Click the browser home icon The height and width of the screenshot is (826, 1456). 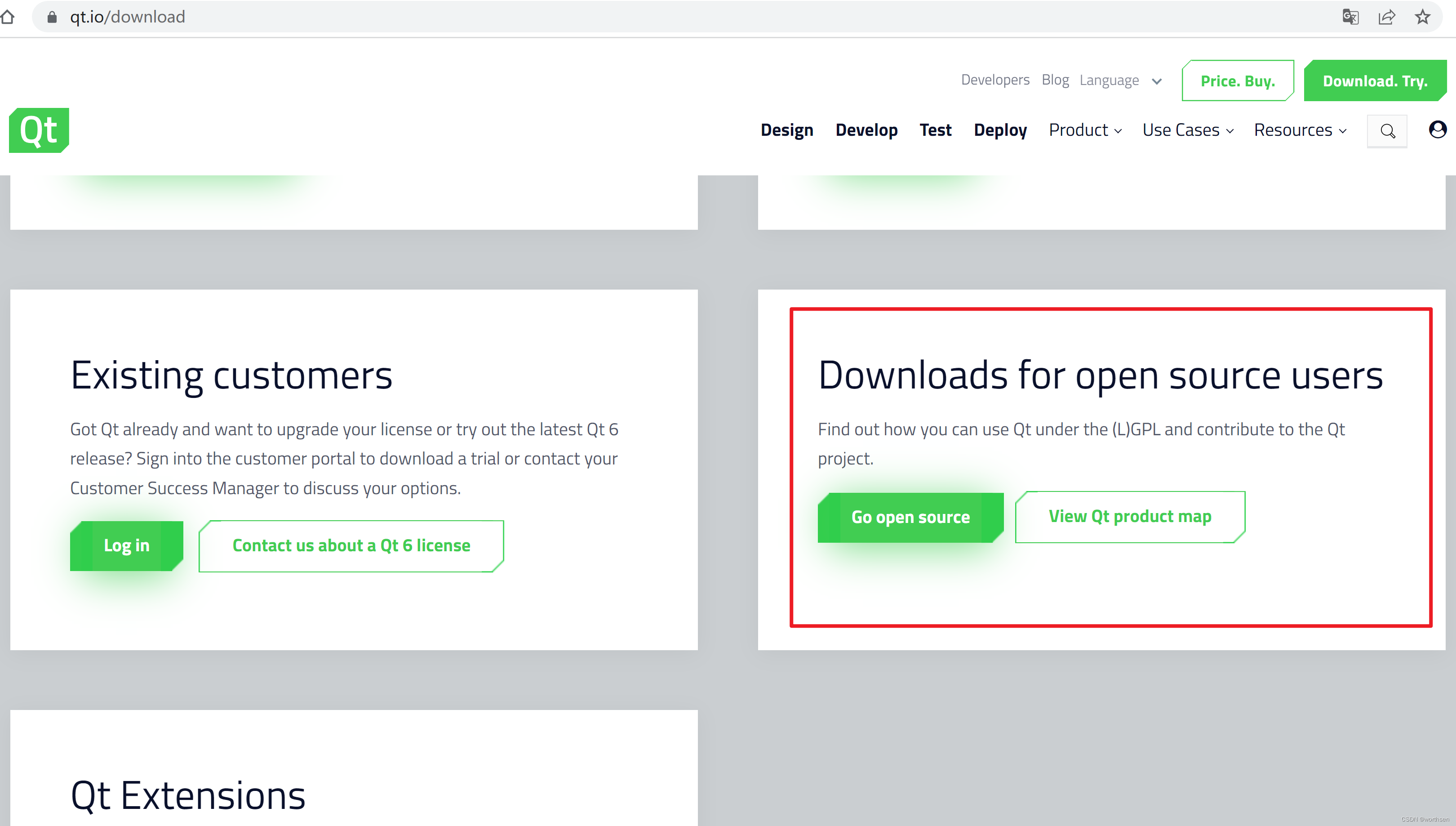pyautogui.click(x=8, y=17)
